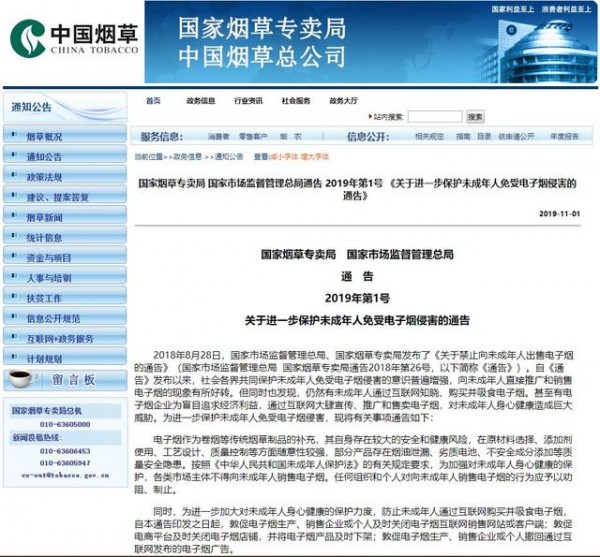Click the email address ending in tobacco.gov.cn
The image size is (600, 557).
[65, 476]
